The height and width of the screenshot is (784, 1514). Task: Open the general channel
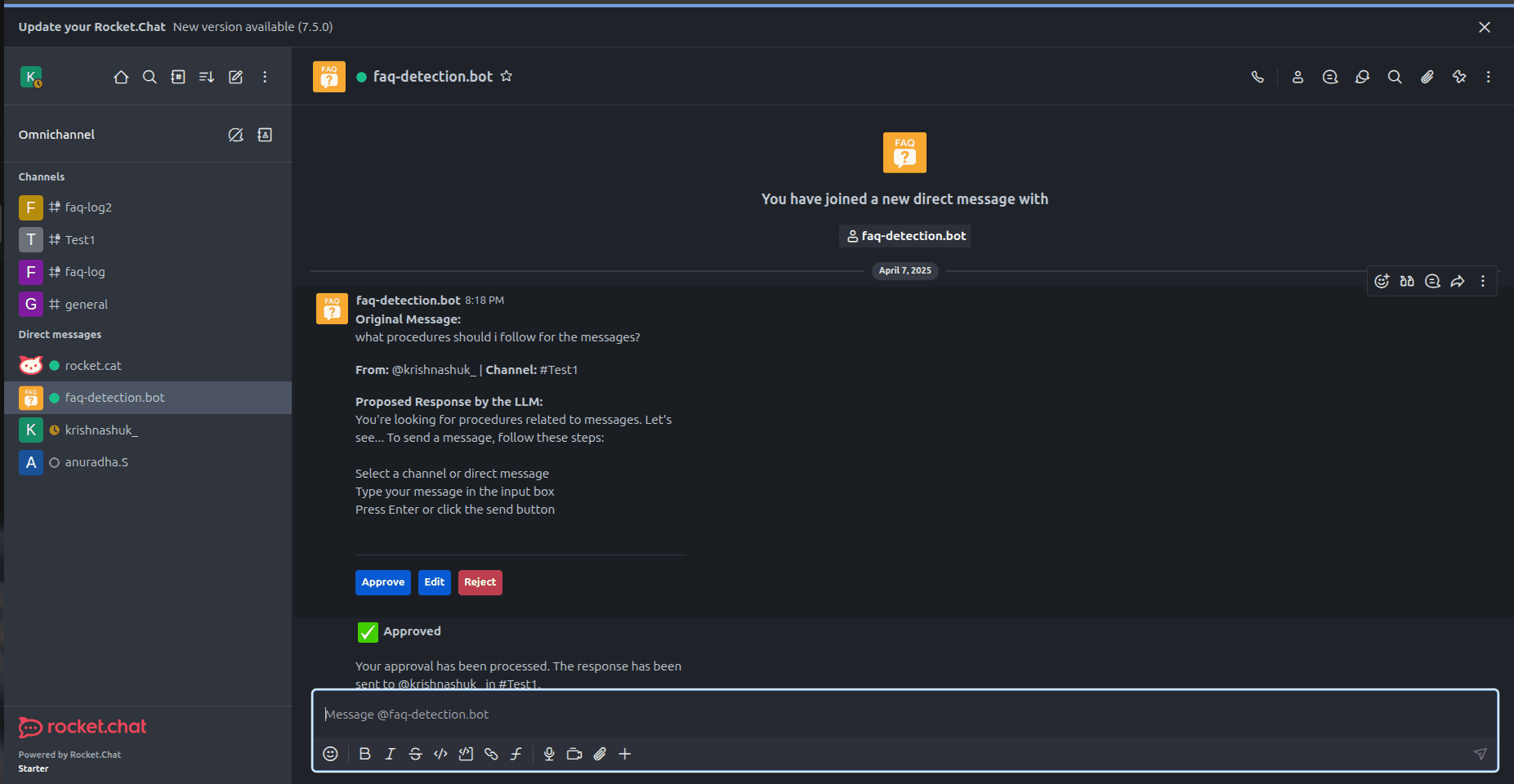(x=148, y=305)
